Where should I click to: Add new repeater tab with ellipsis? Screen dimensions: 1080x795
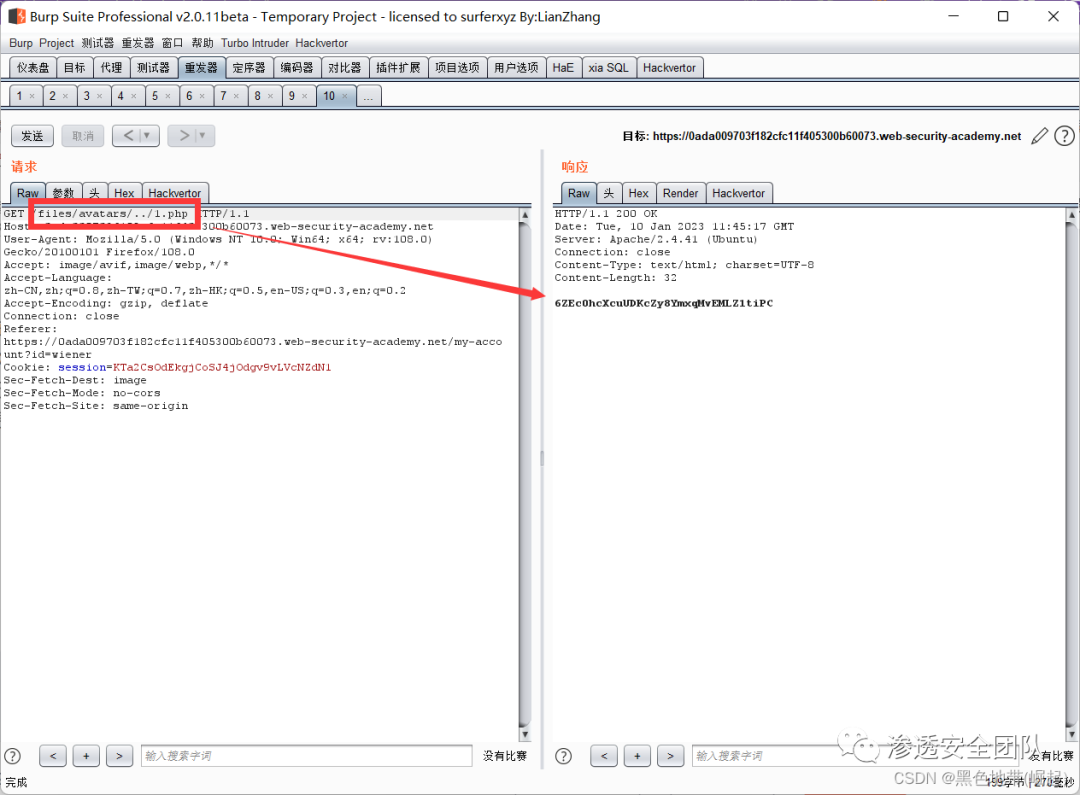click(x=368, y=96)
